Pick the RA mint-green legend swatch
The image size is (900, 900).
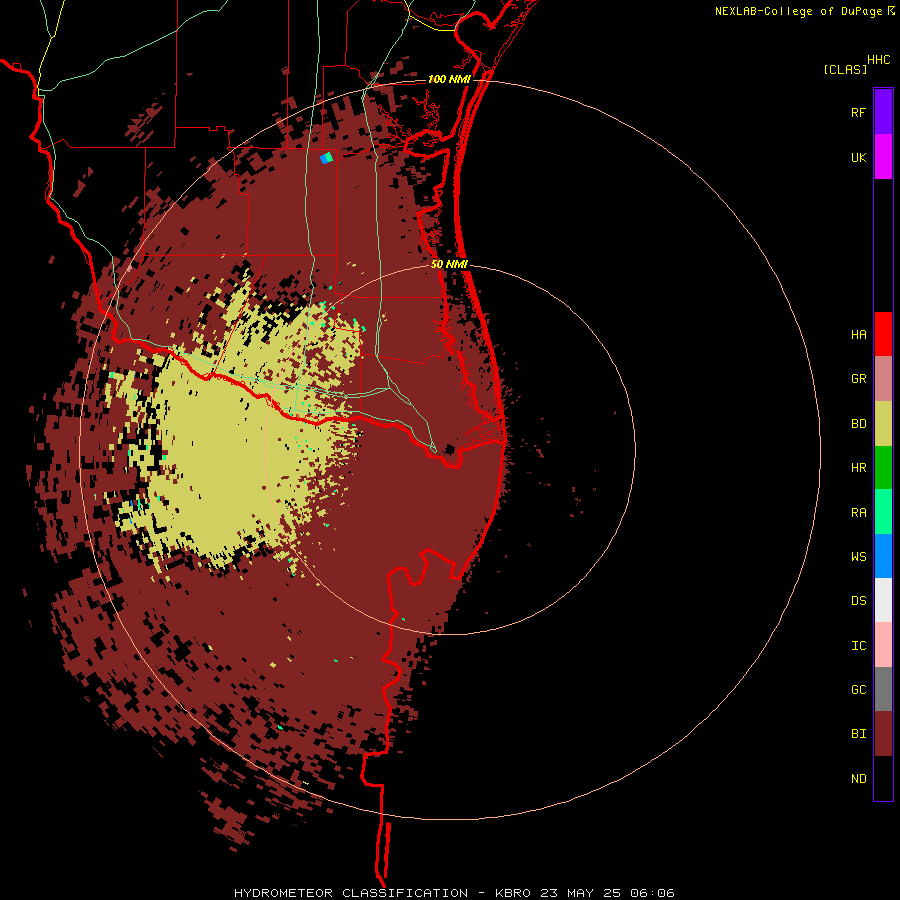883,512
